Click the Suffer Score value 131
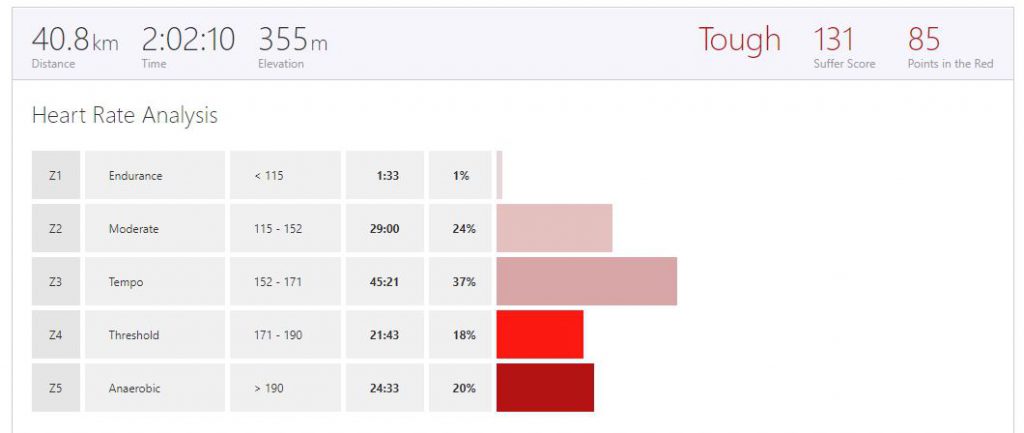This screenshot has width=1024, height=433. point(834,40)
